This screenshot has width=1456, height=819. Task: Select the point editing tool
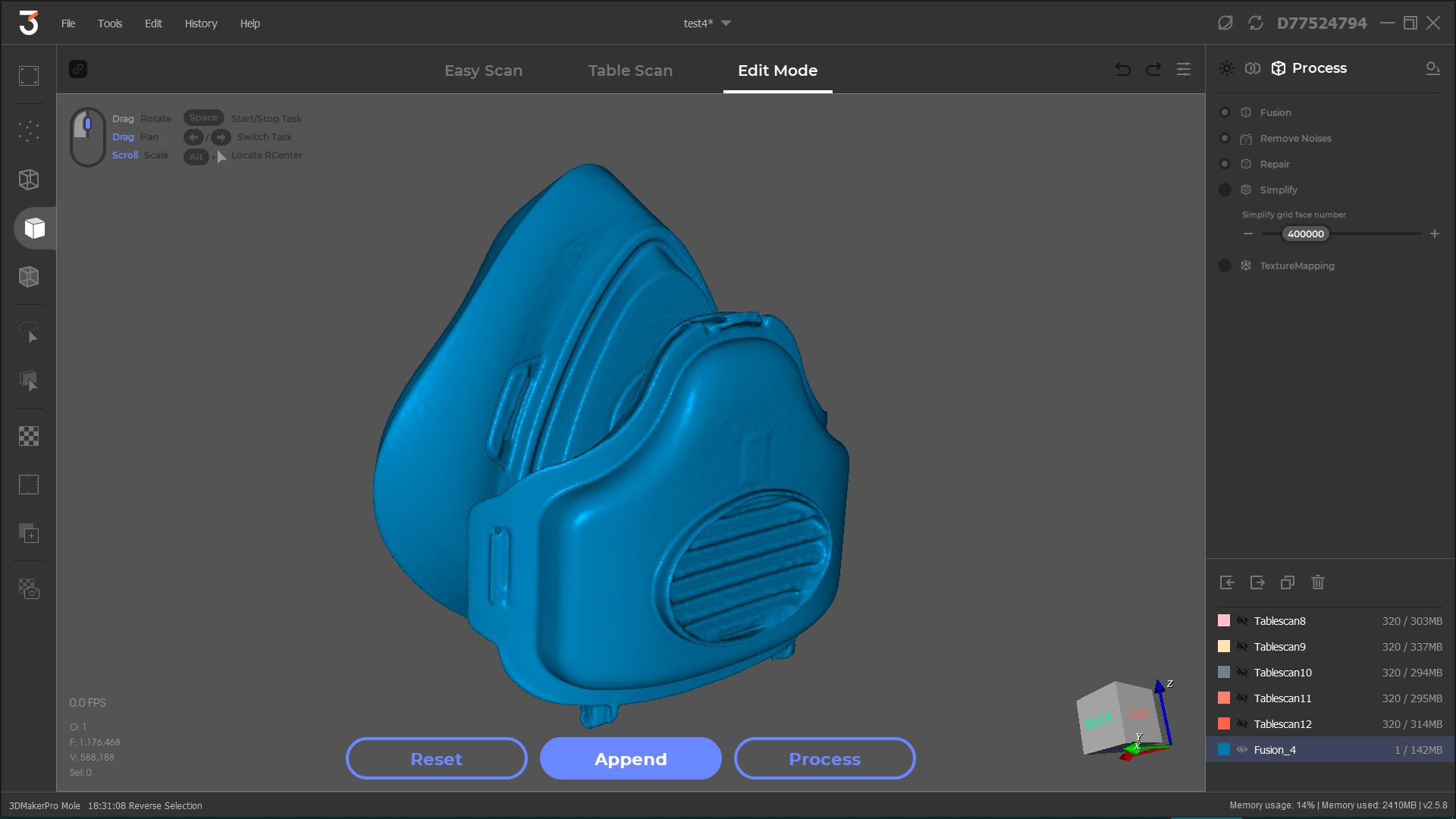(x=28, y=131)
